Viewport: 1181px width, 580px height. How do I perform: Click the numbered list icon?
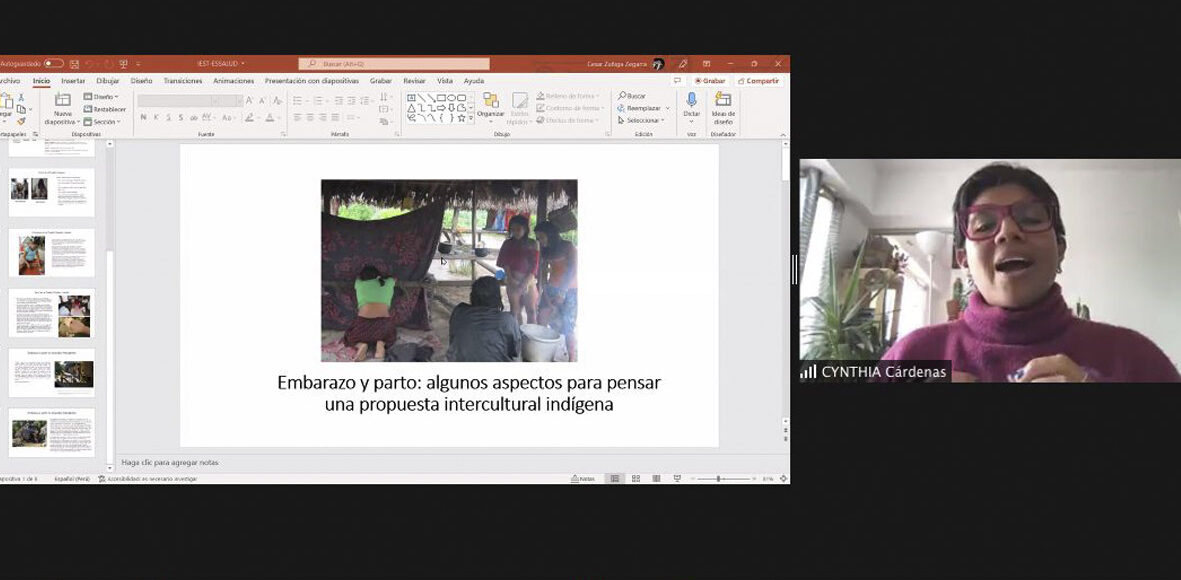point(318,101)
